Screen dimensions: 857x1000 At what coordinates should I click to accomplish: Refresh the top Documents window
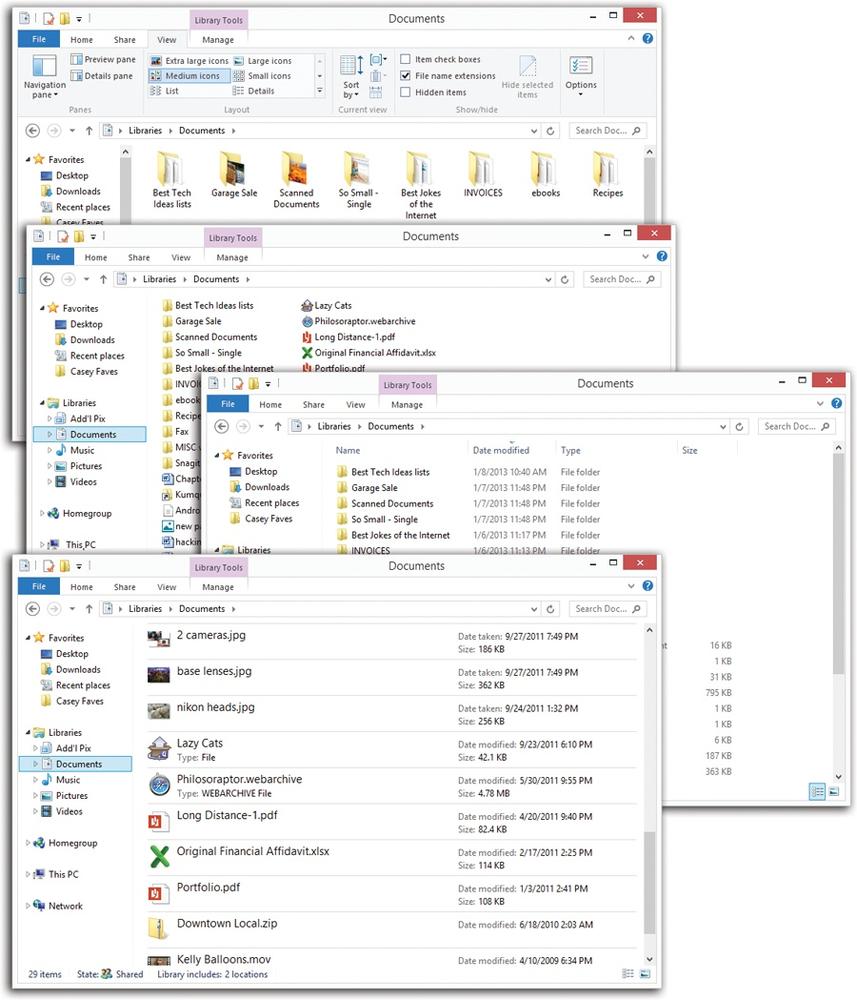click(550, 131)
